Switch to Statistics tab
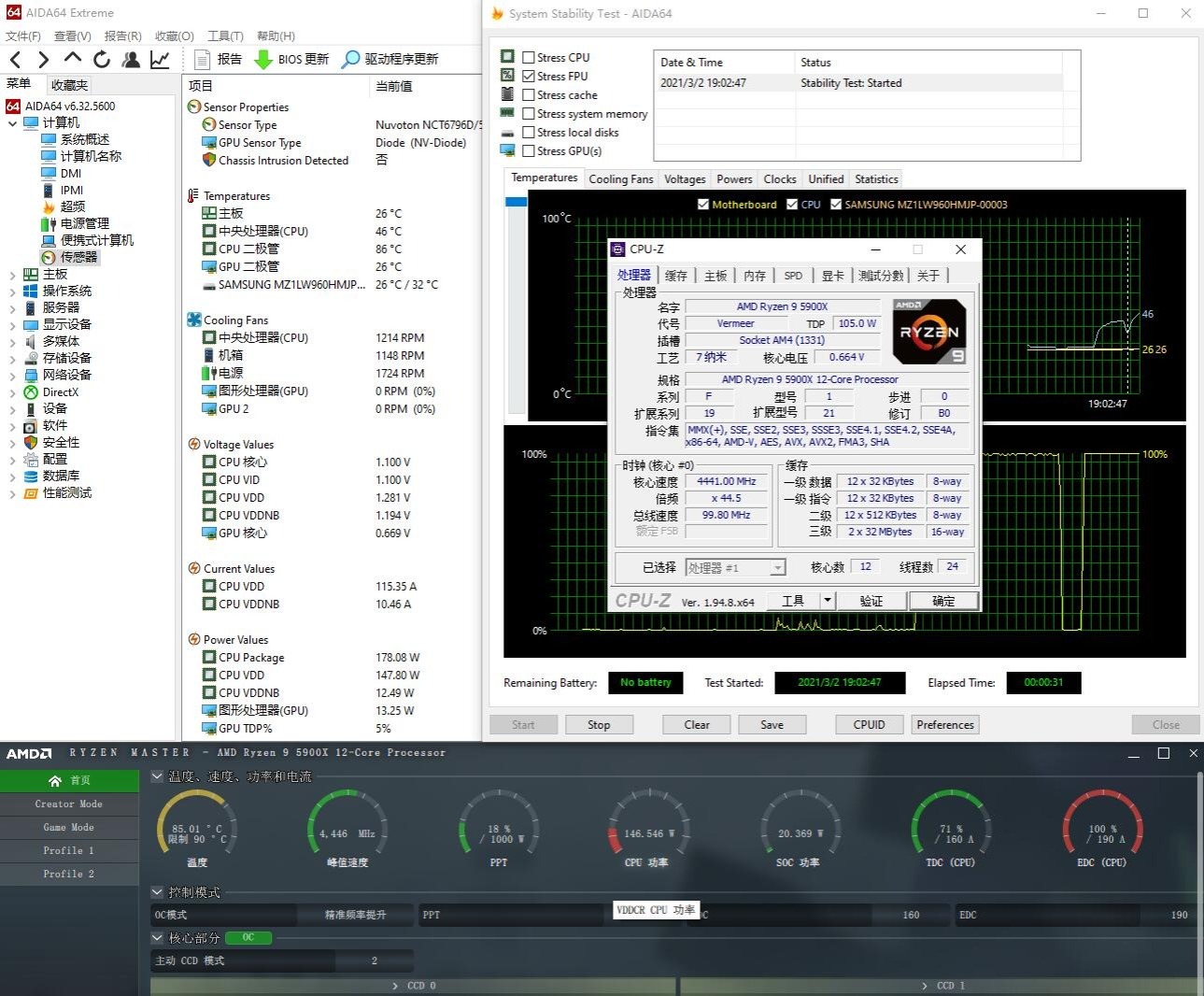The width and height of the screenshot is (1204, 996). (876, 178)
